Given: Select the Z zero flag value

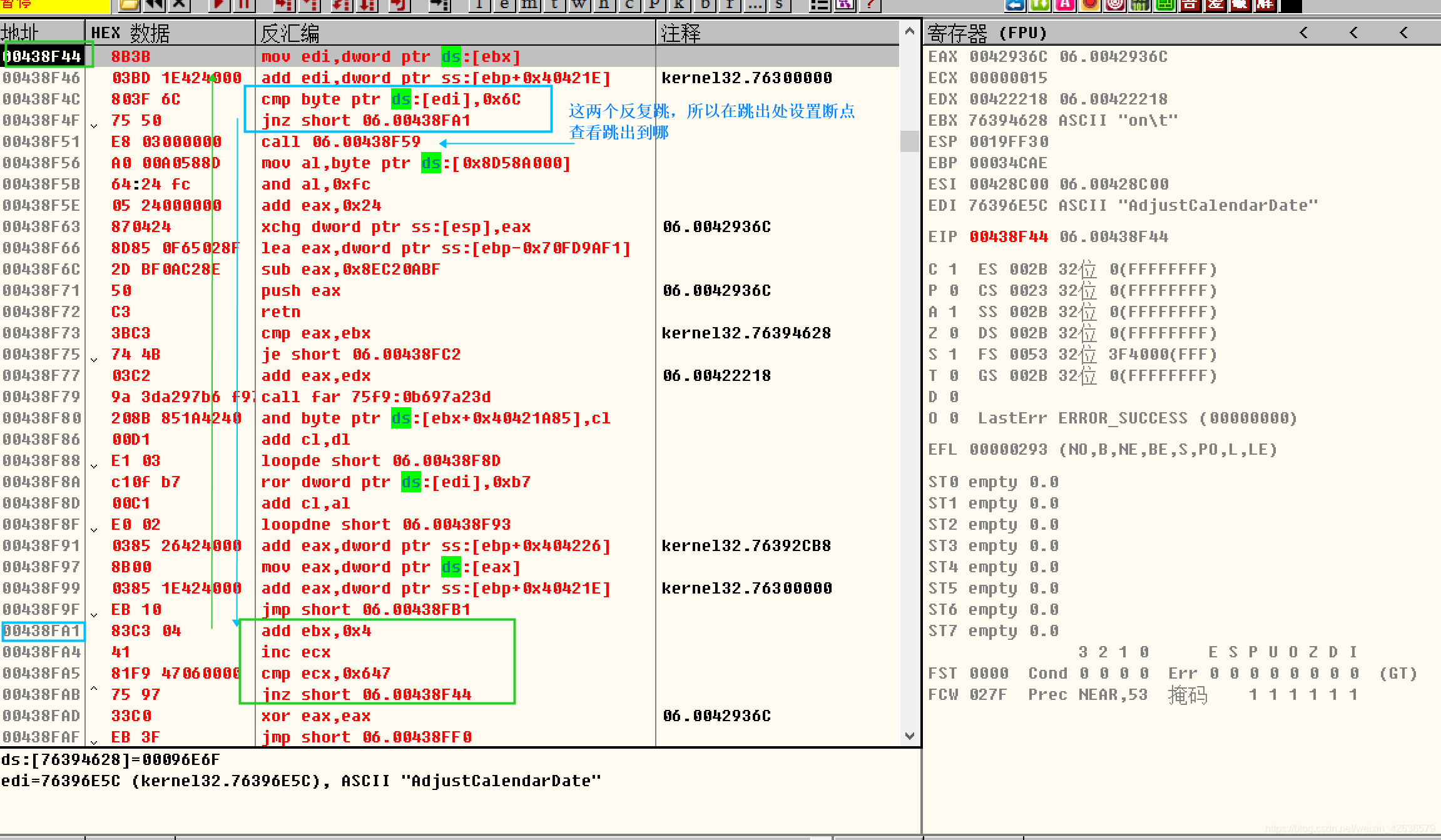Looking at the screenshot, I should (x=952, y=333).
